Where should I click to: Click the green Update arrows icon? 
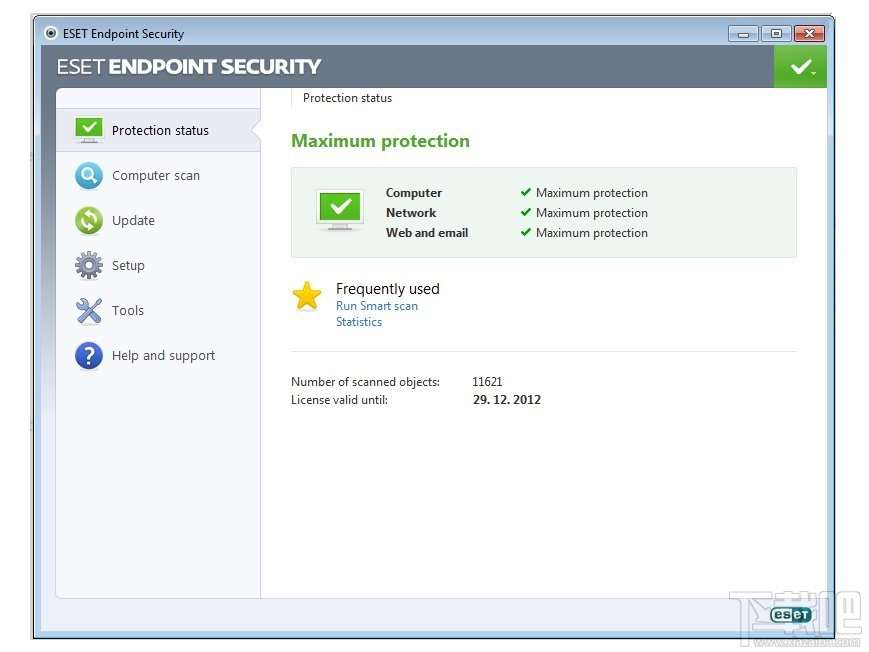[x=88, y=220]
